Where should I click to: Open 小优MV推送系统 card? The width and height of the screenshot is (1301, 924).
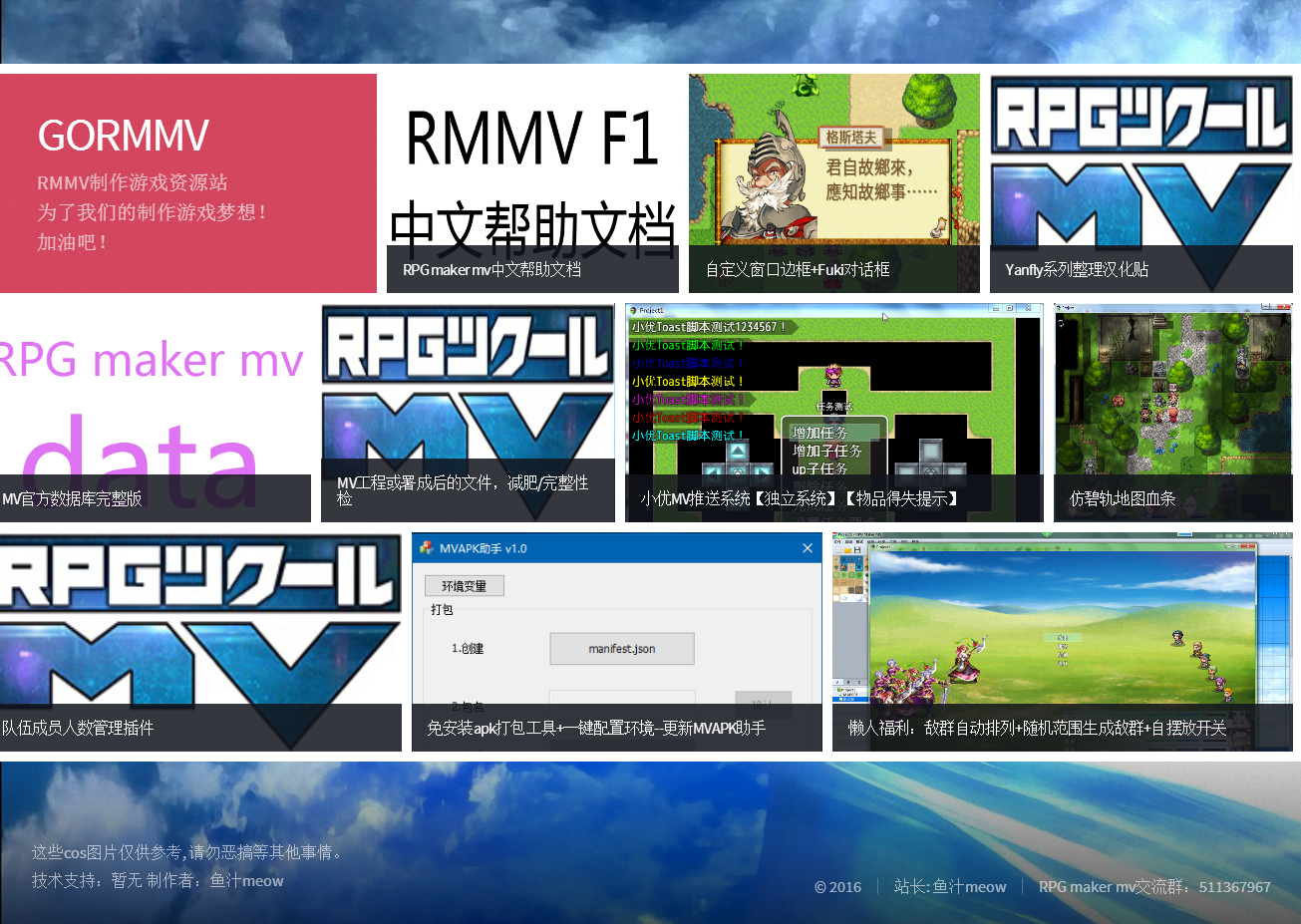tap(834, 413)
